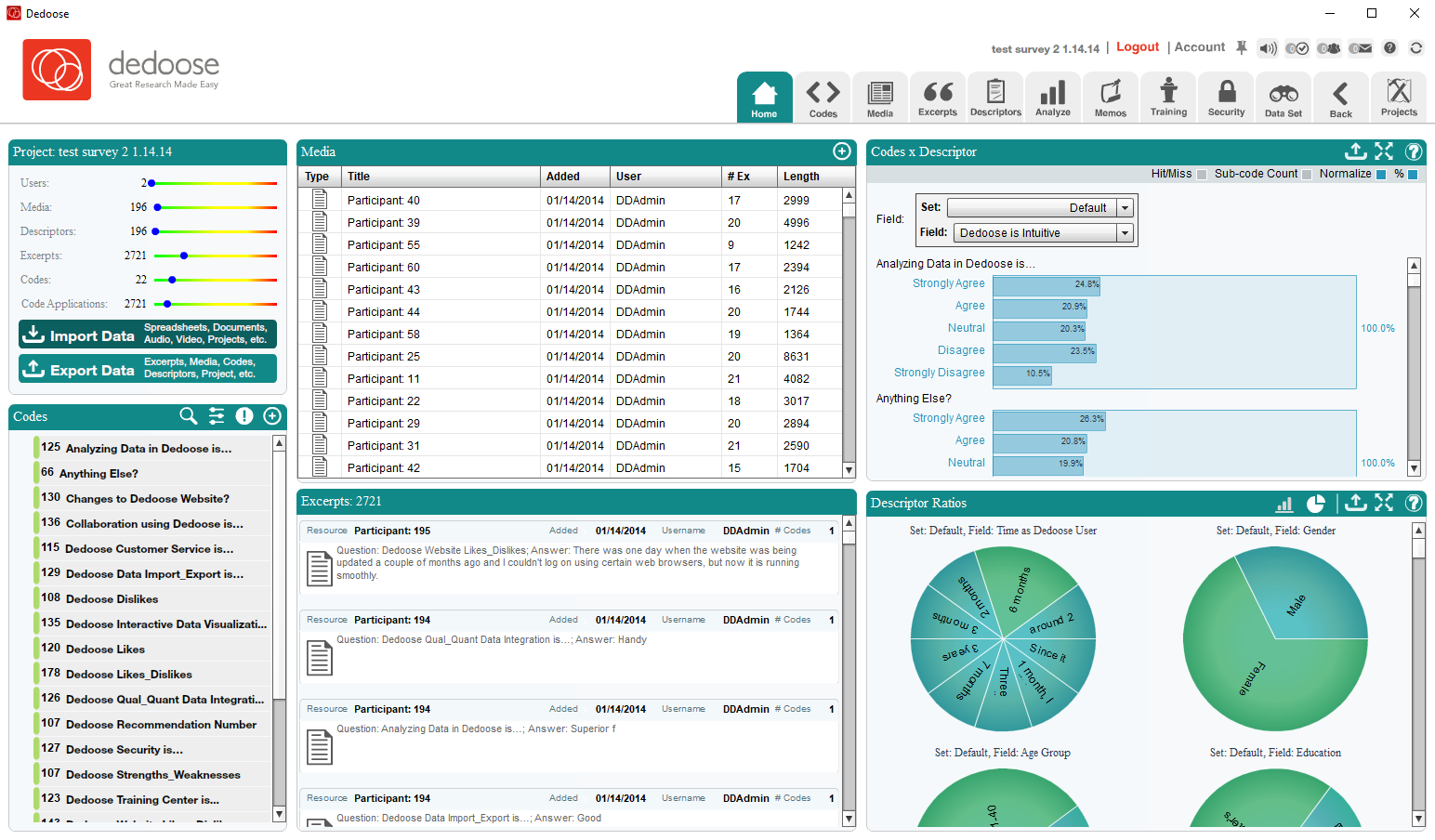Open the Training center
The height and width of the screenshot is (840, 1435).
[1168, 98]
